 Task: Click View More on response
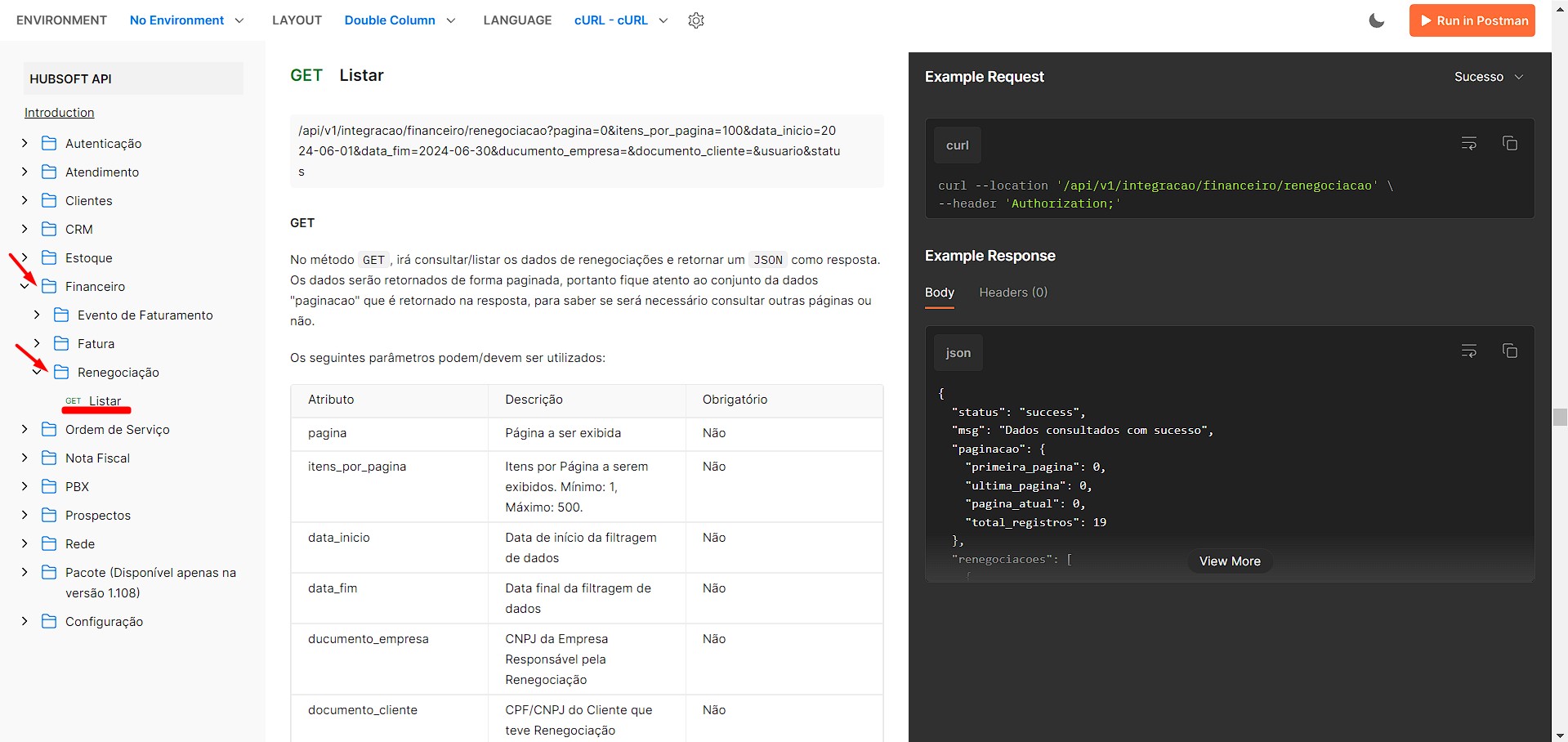[1230, 561]
